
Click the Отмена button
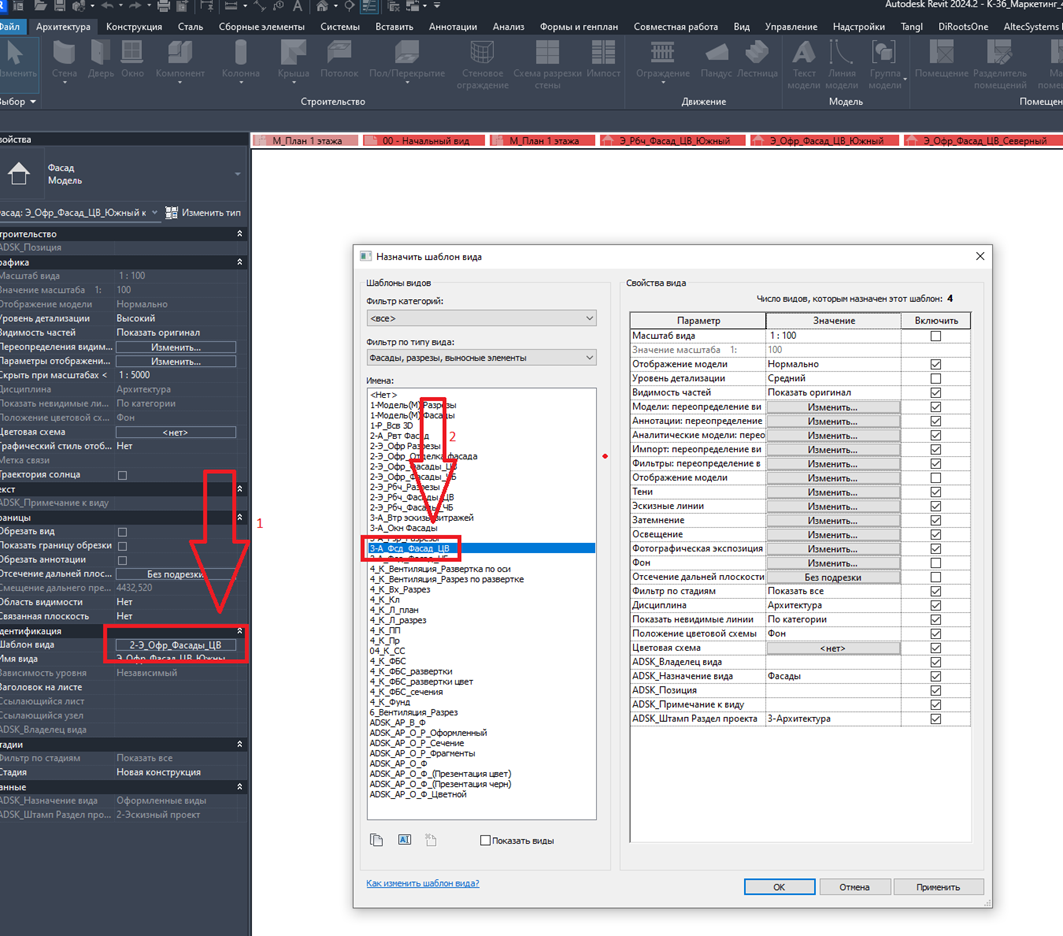(x=854, y=887)
